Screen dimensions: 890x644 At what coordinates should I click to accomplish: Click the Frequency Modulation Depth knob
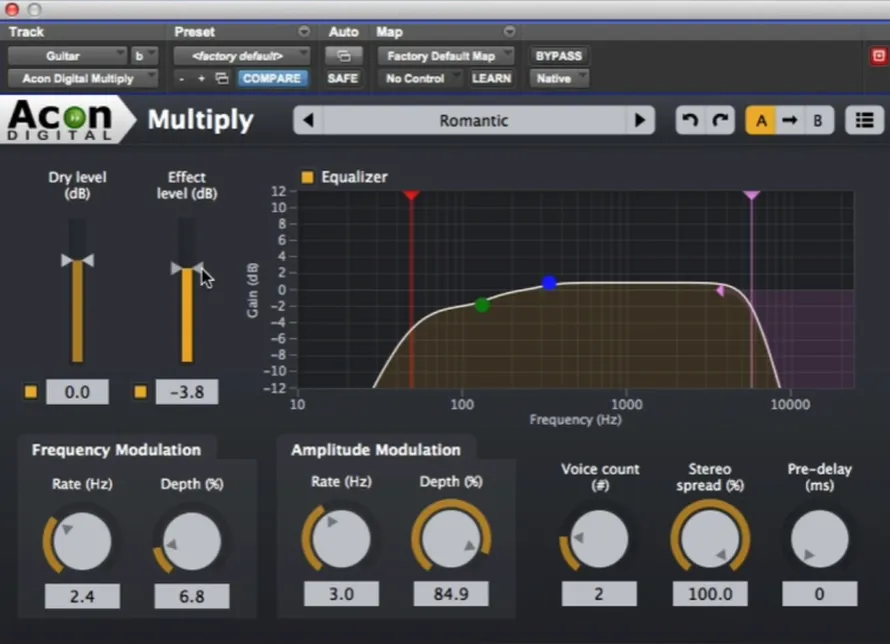pyautogui.click(x=192, y=541)
